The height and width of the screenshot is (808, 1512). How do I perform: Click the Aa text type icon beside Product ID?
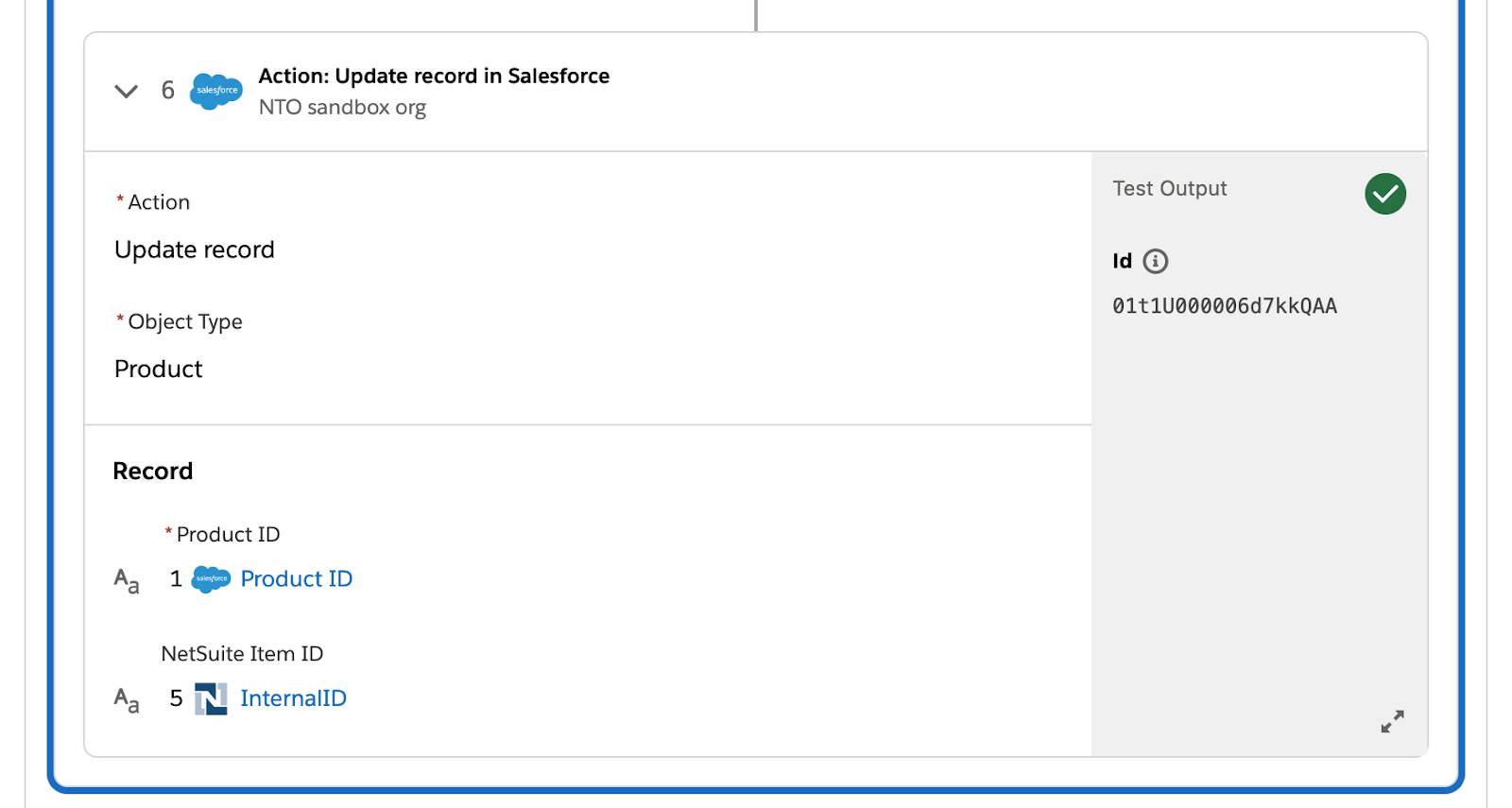(x=127, y=580)
